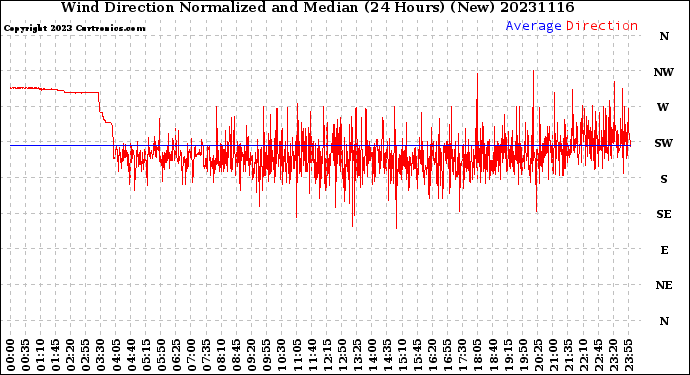
Task: Select the NW axis label
Action: coord(664,72)
